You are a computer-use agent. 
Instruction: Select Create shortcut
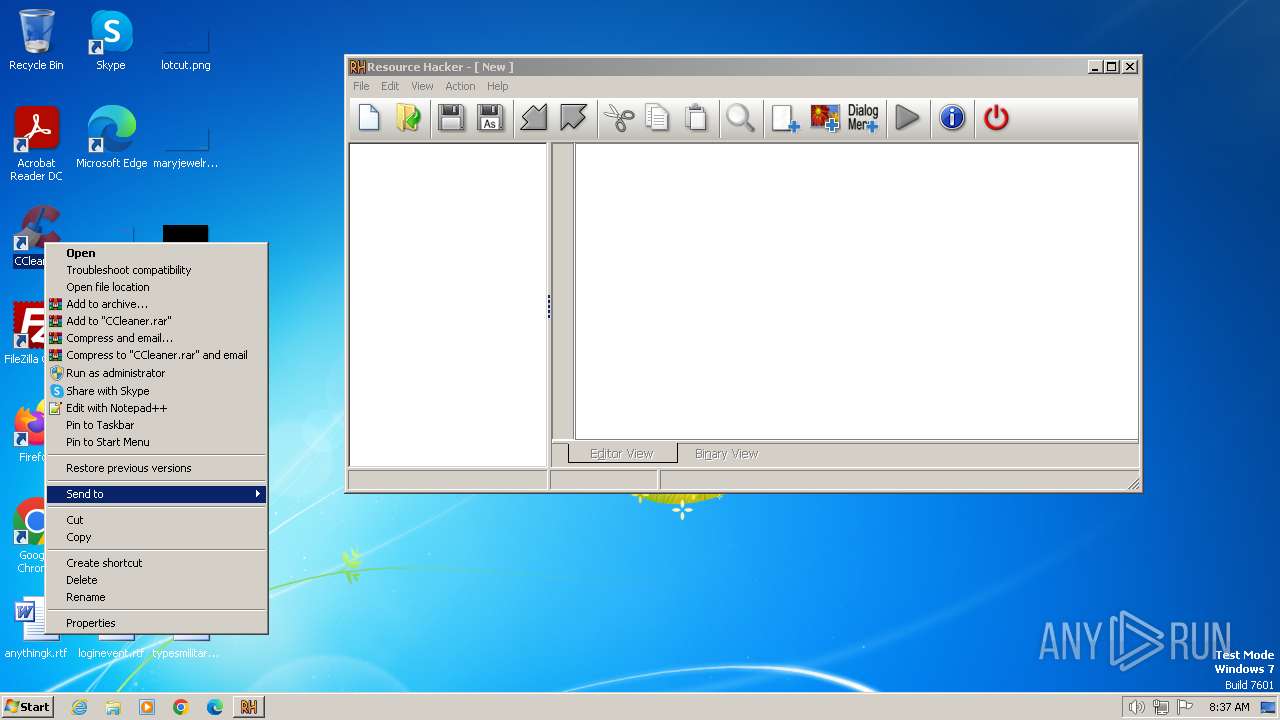pos(156,563)
